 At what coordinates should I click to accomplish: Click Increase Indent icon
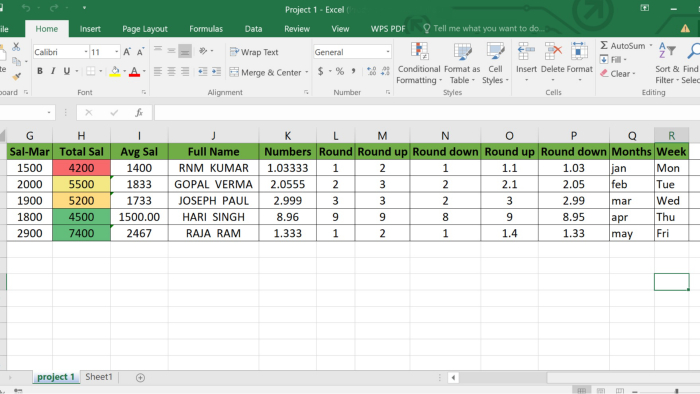(x=217, y=71)
